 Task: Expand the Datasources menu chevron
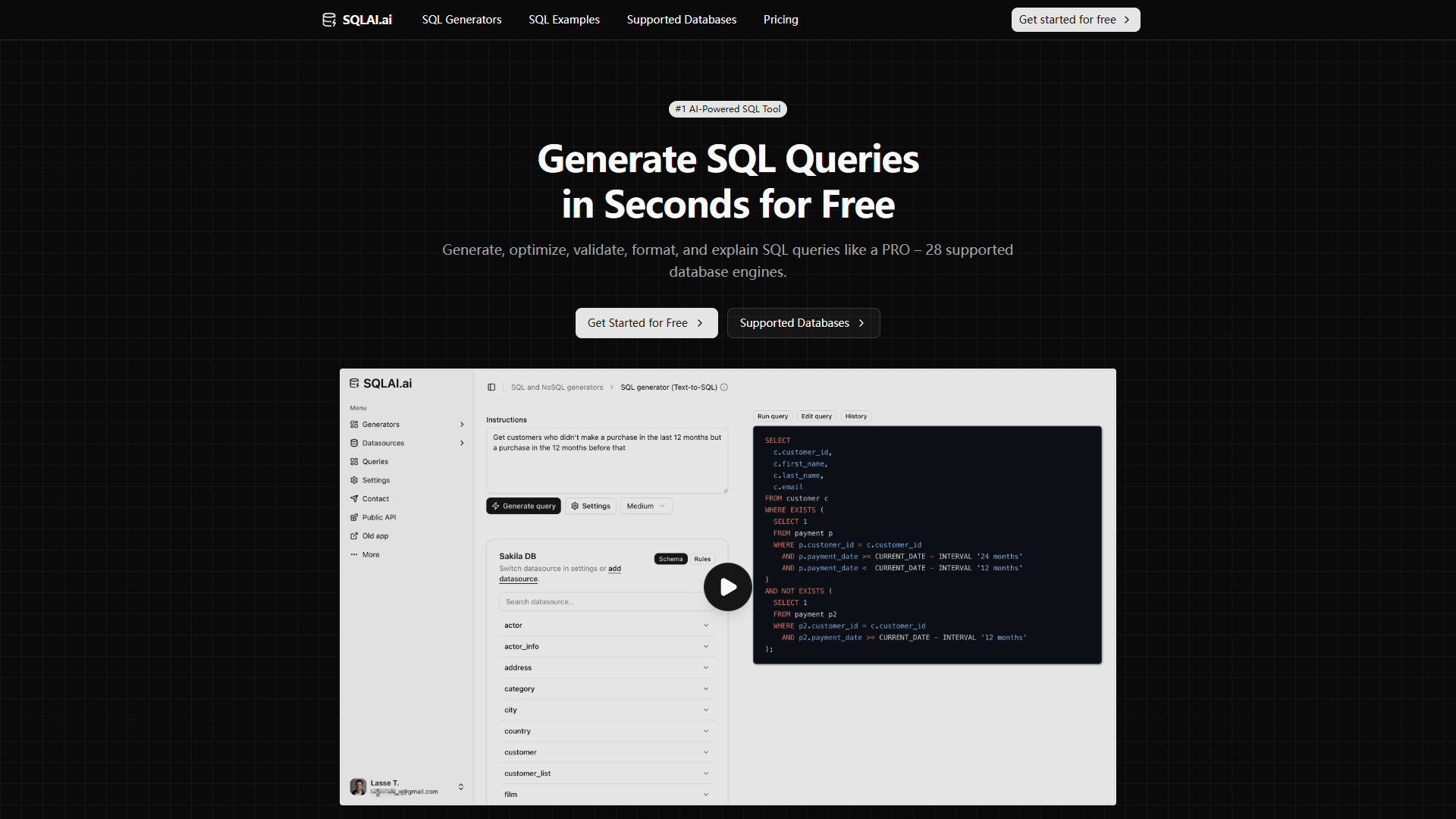pyautogui.click(x=462, y=443)
